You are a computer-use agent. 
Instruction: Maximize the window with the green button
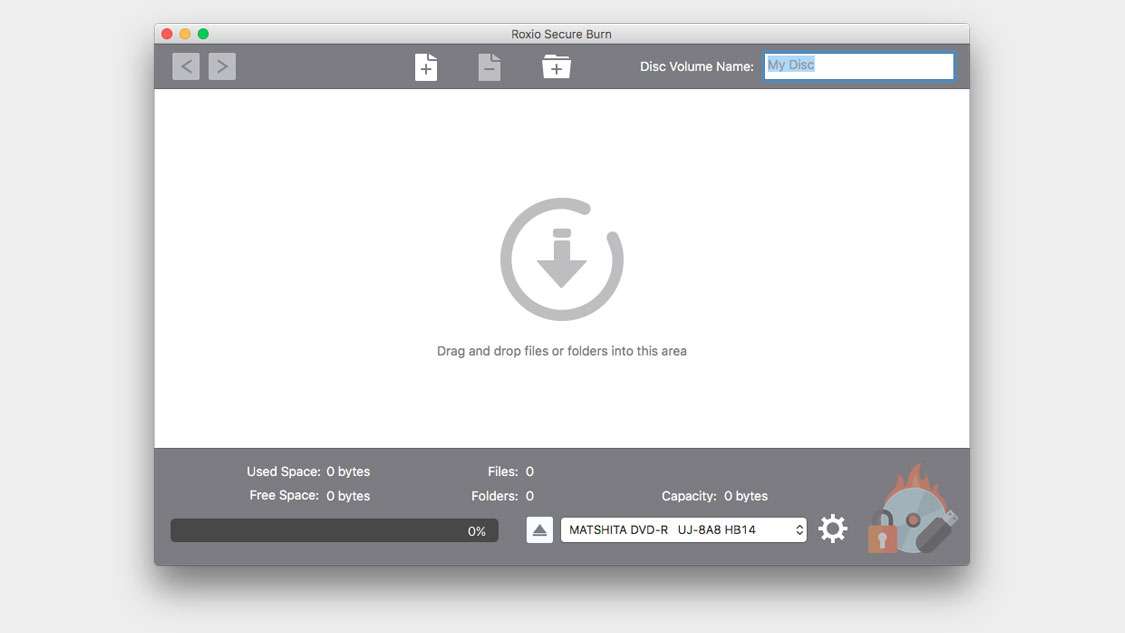click(x=203, y=34)
